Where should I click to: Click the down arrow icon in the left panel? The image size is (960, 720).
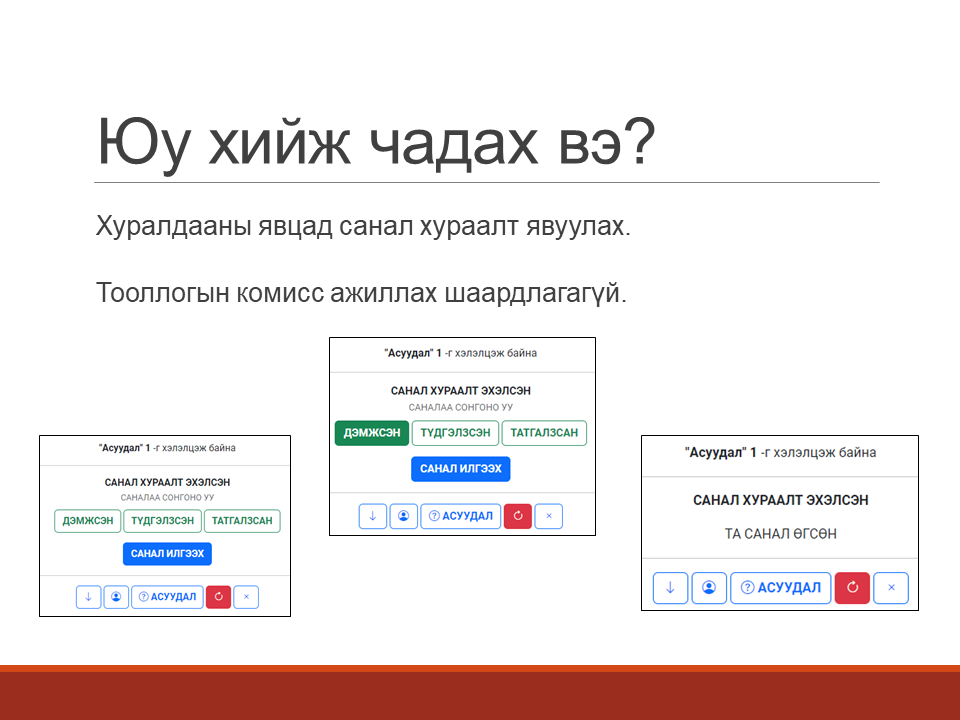point(88,597)
